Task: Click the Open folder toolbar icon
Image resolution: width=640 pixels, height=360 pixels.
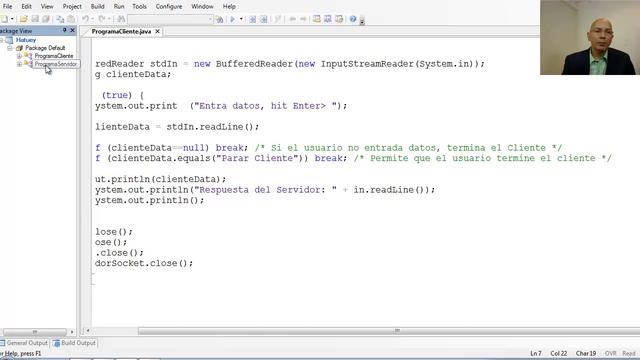Action: point(24,19)
